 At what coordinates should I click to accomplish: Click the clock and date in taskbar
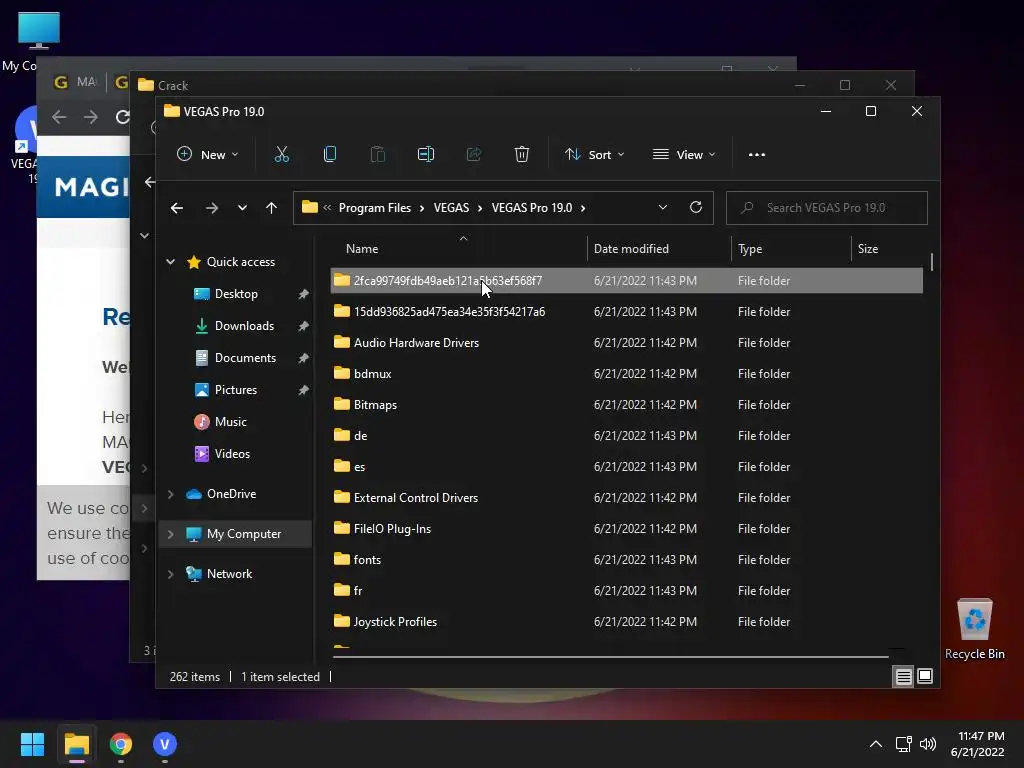(x=978, y=744)
